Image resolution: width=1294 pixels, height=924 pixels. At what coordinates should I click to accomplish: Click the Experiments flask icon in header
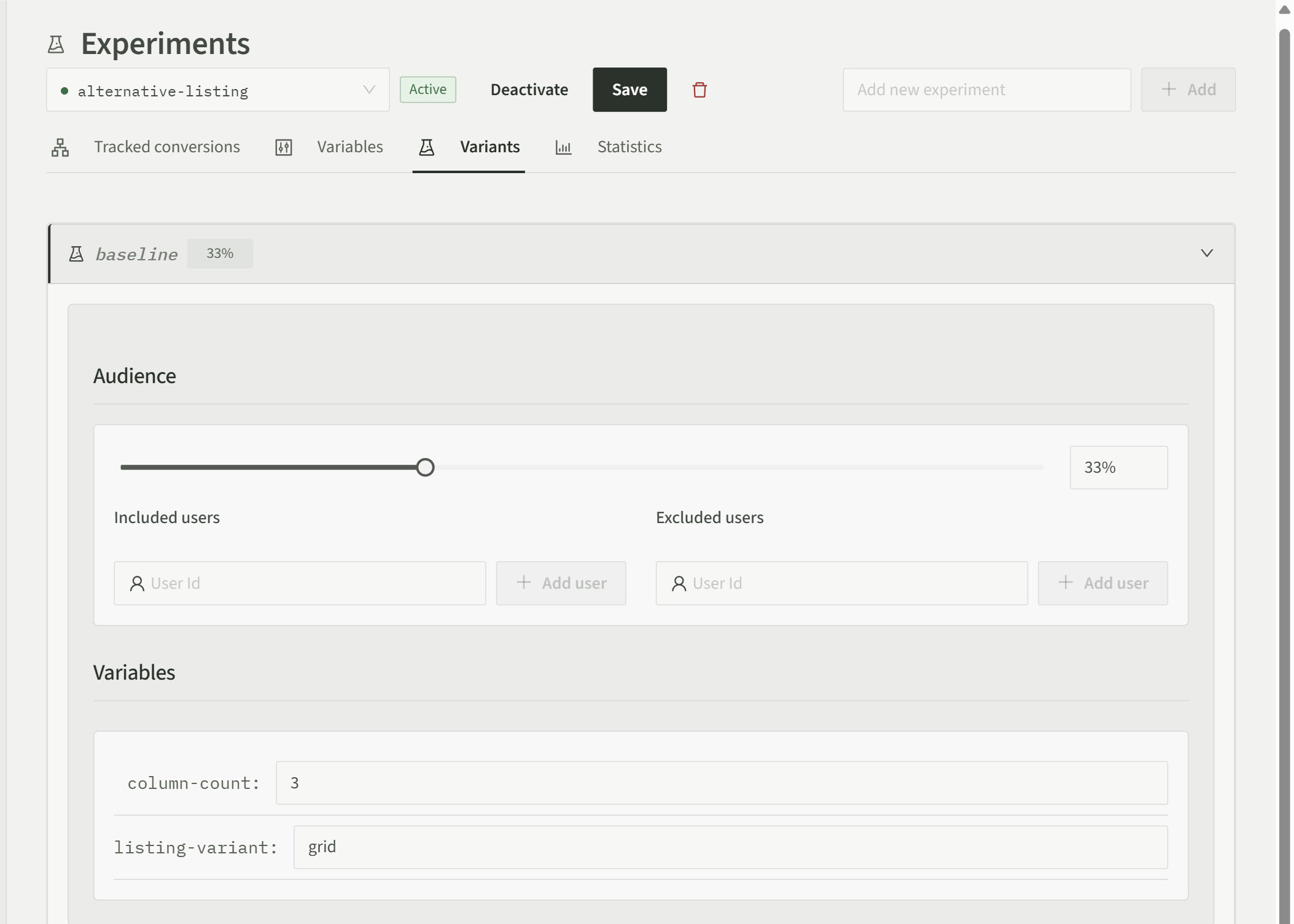coord(56,44)
